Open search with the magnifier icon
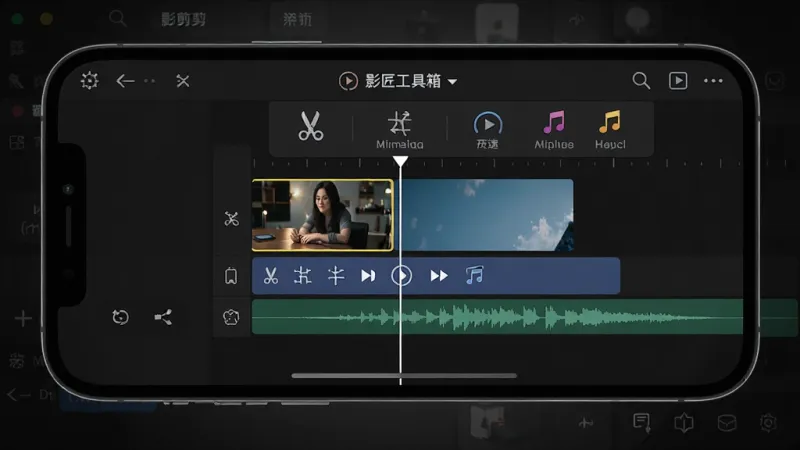 [641, 81]
